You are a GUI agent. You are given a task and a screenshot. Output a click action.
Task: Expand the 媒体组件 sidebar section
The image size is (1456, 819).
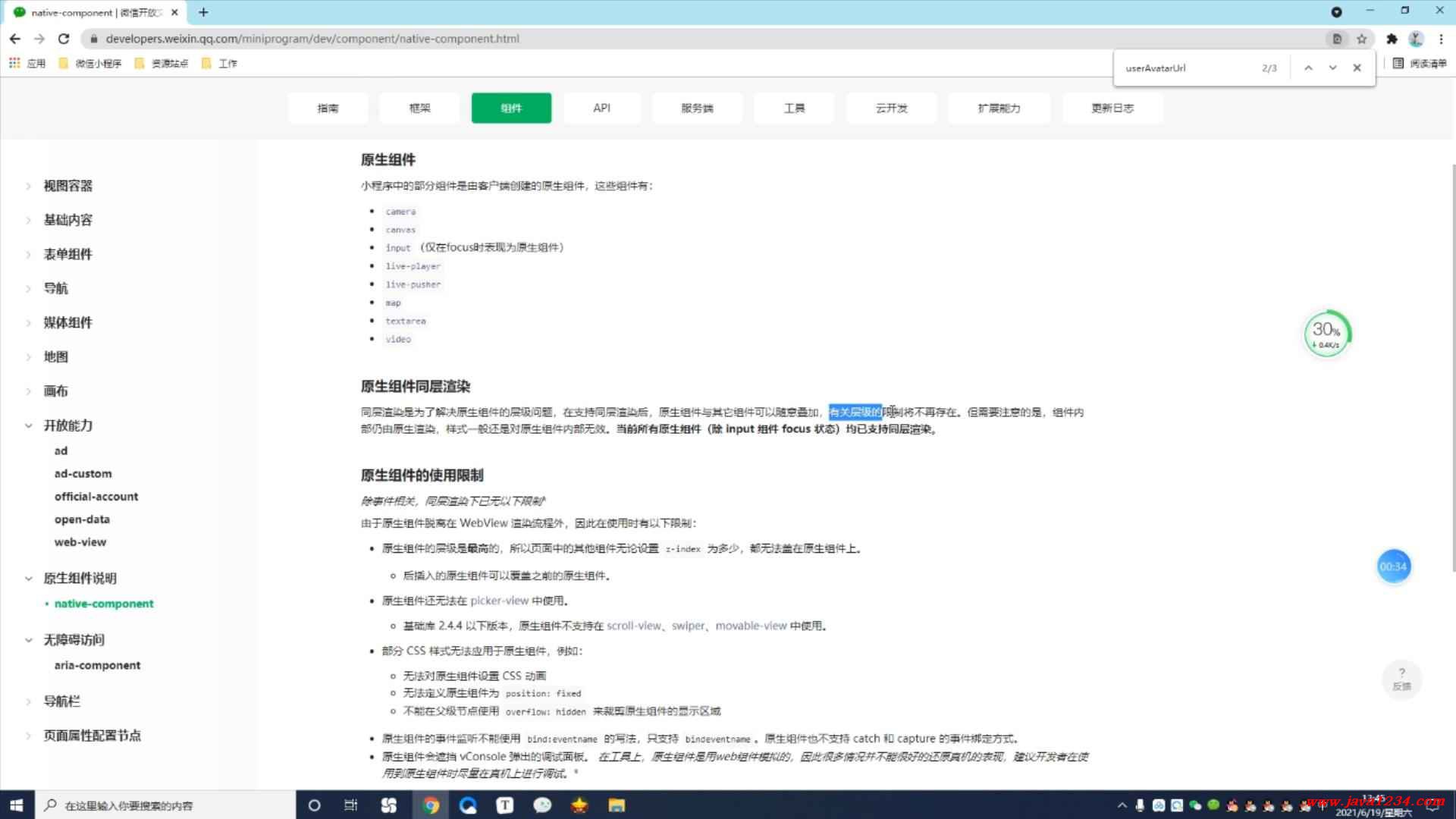[67, 322]
